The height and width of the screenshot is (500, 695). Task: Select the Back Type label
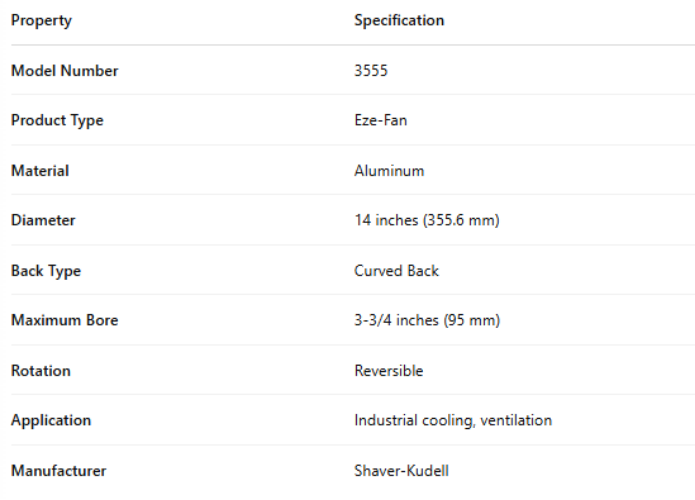tap(46, 271)
